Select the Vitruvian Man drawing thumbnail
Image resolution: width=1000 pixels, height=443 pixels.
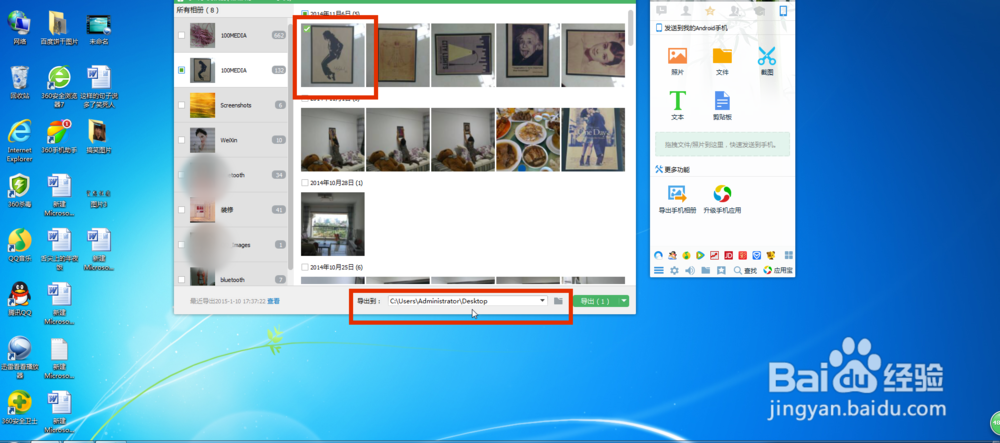pos(397,55)
